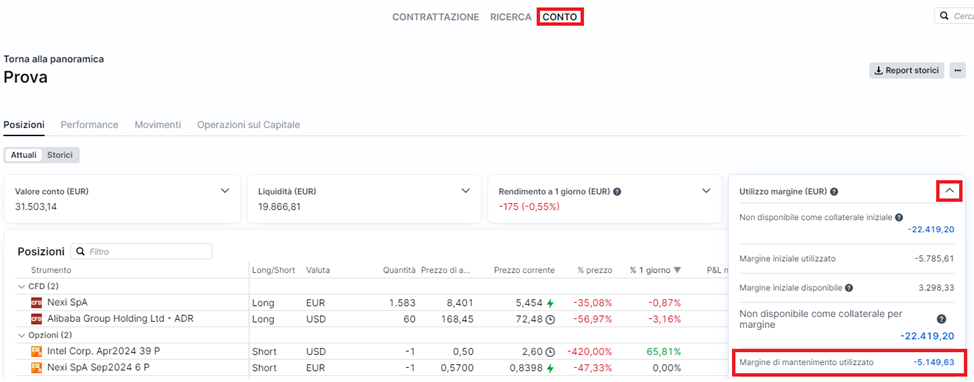Click the option icon beside Intel Corp. Apr2024
Image resolution: width=974 pixels, height=382 pixels.
36,351
